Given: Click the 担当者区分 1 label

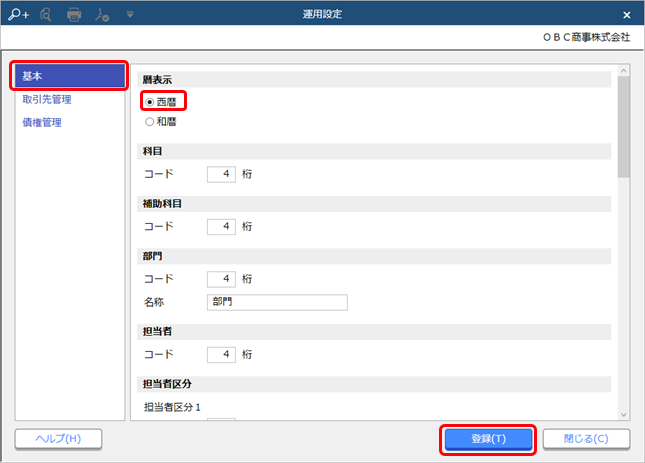Looking at the screenshot, I should [172, 407].
